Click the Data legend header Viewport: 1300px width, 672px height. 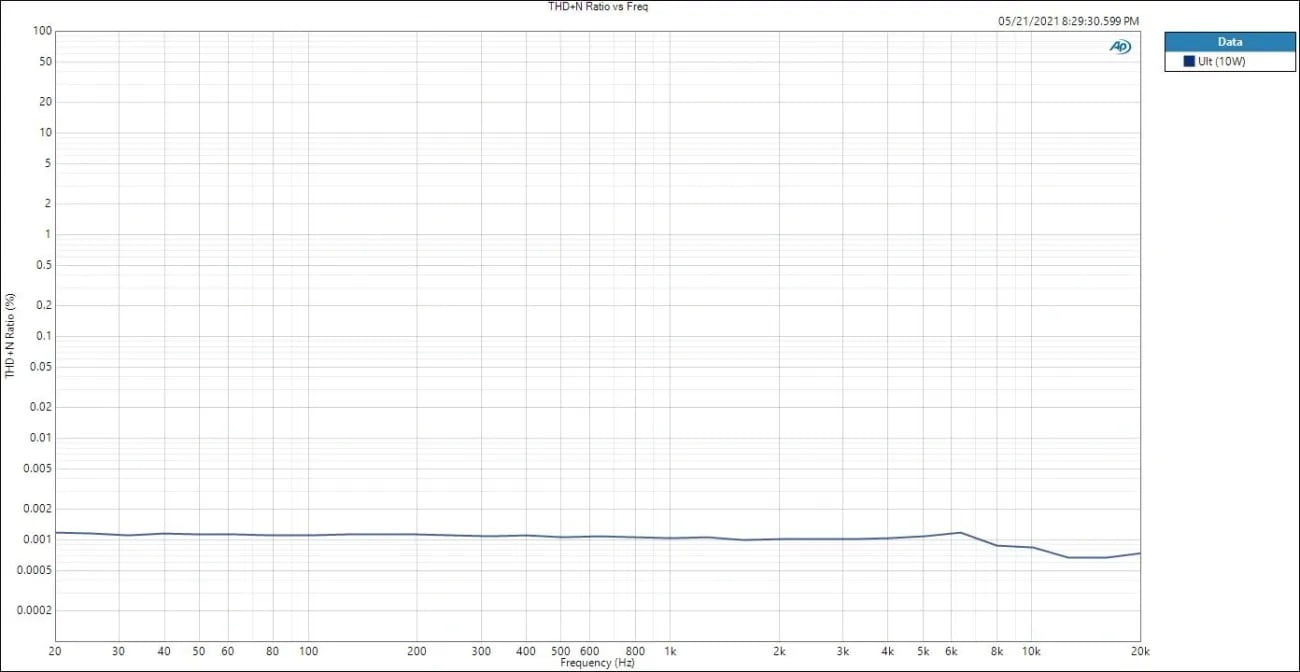1229,42
